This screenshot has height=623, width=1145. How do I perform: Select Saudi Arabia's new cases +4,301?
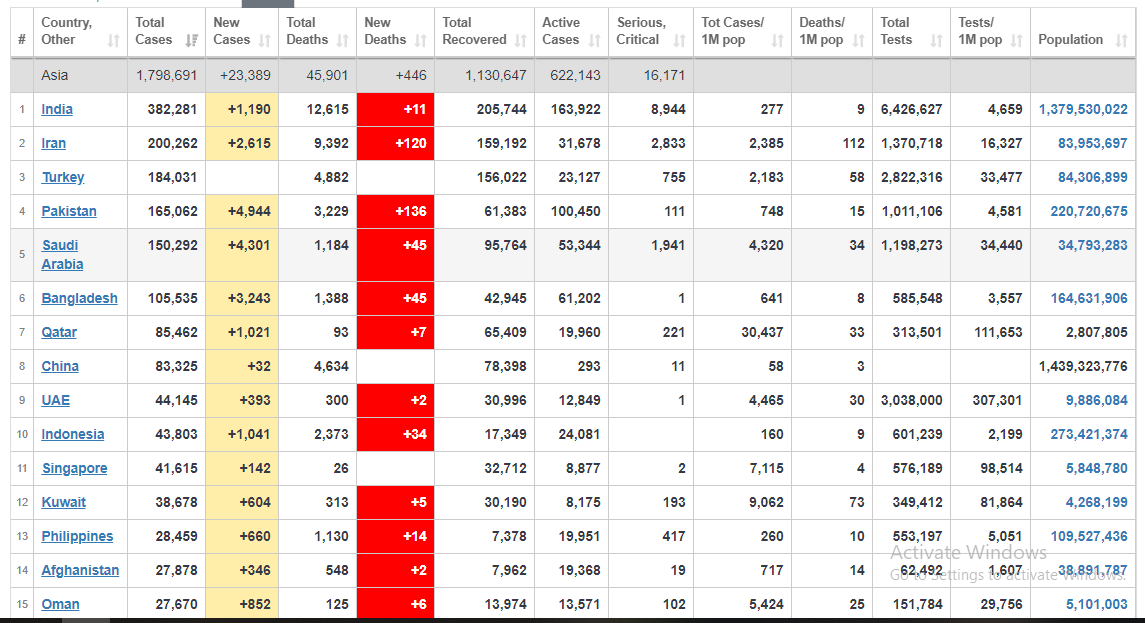[x=242, y=255]
